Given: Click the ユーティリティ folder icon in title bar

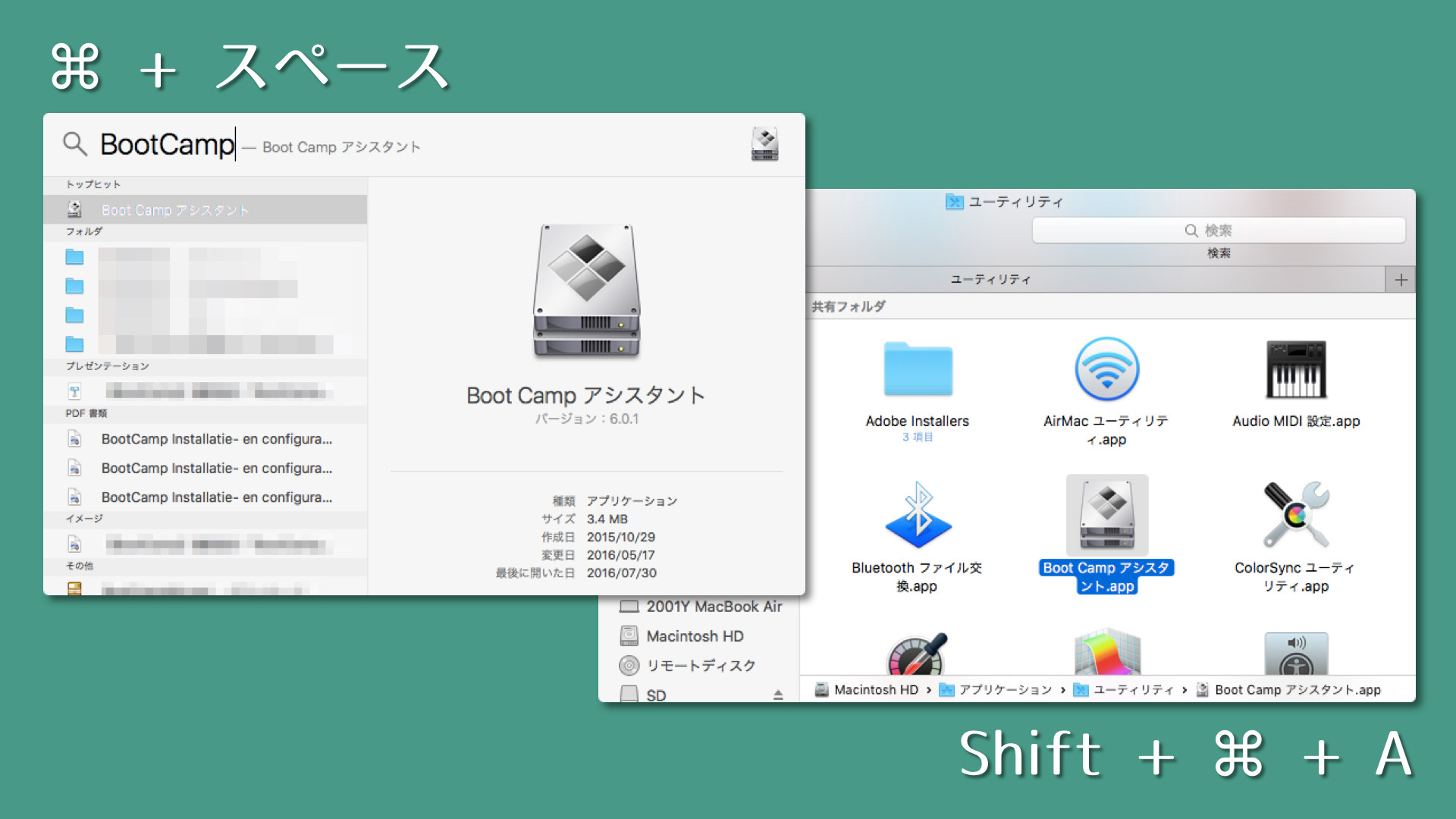Looking at the screenshot, I should pyautogui.click(x=954, y=202).
